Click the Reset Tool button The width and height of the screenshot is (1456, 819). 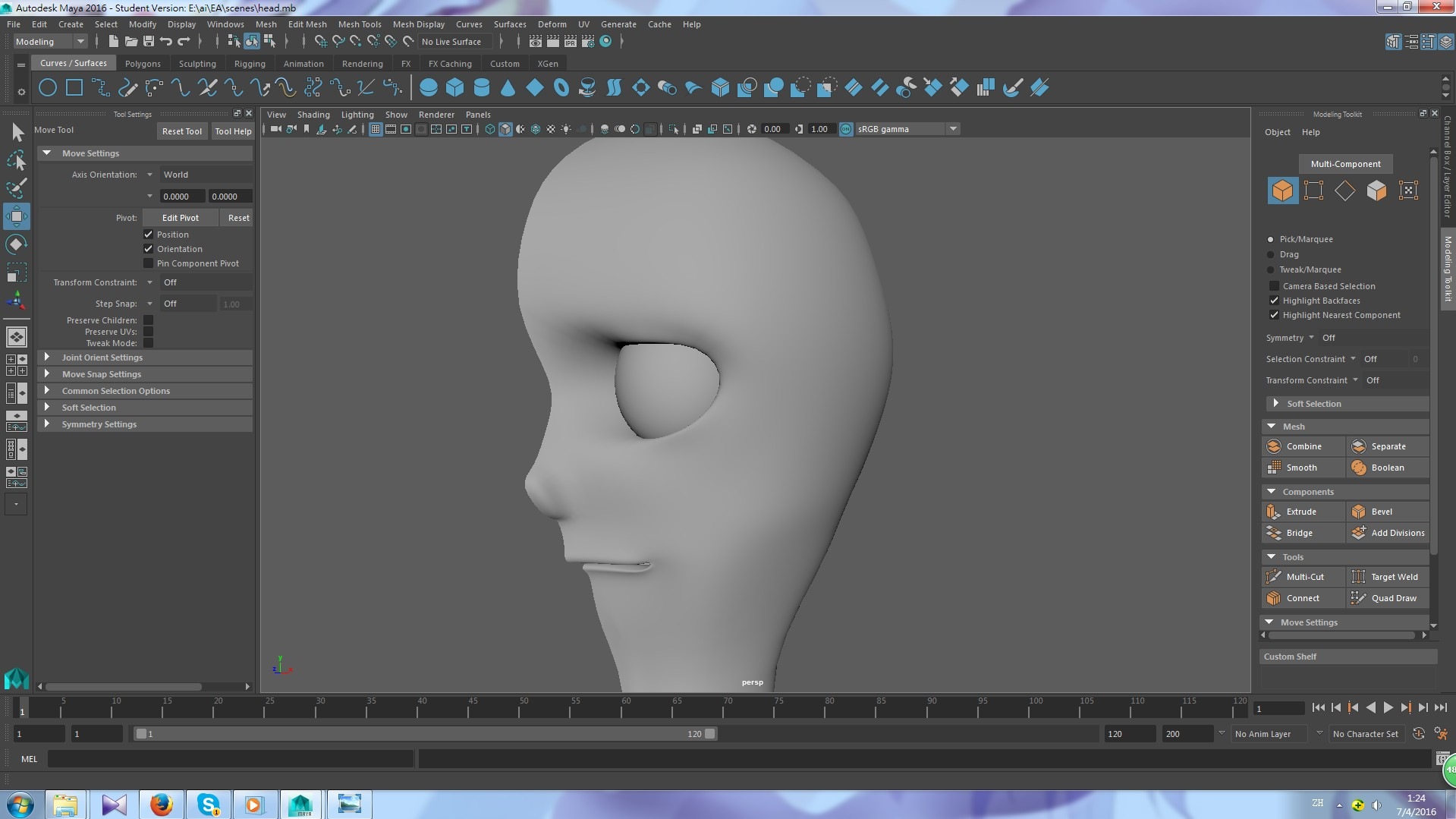point(181,131)
